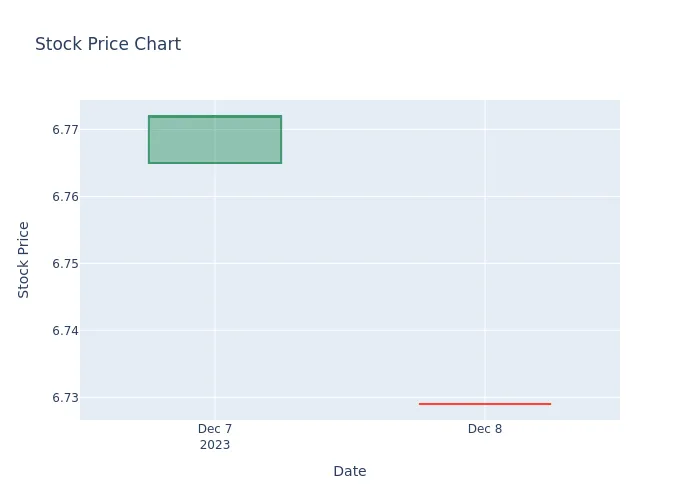Select the green Dec 7 candlestick body
This screenshot has width=700, height=500.
[215, 140]
